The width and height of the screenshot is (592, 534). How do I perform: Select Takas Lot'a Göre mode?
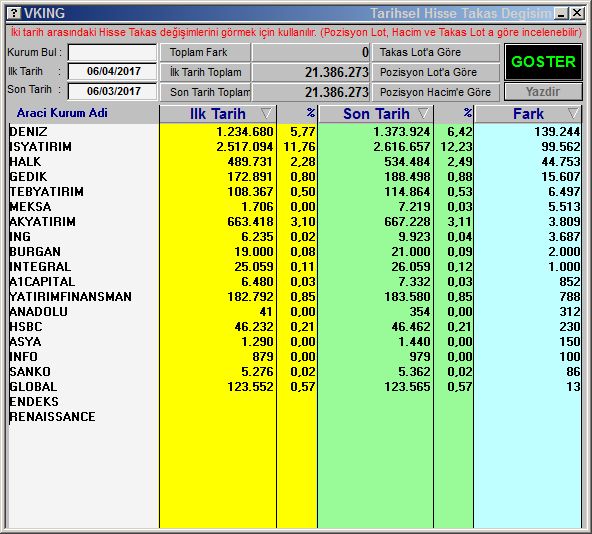pyautogui.click(x=436, y=52)
